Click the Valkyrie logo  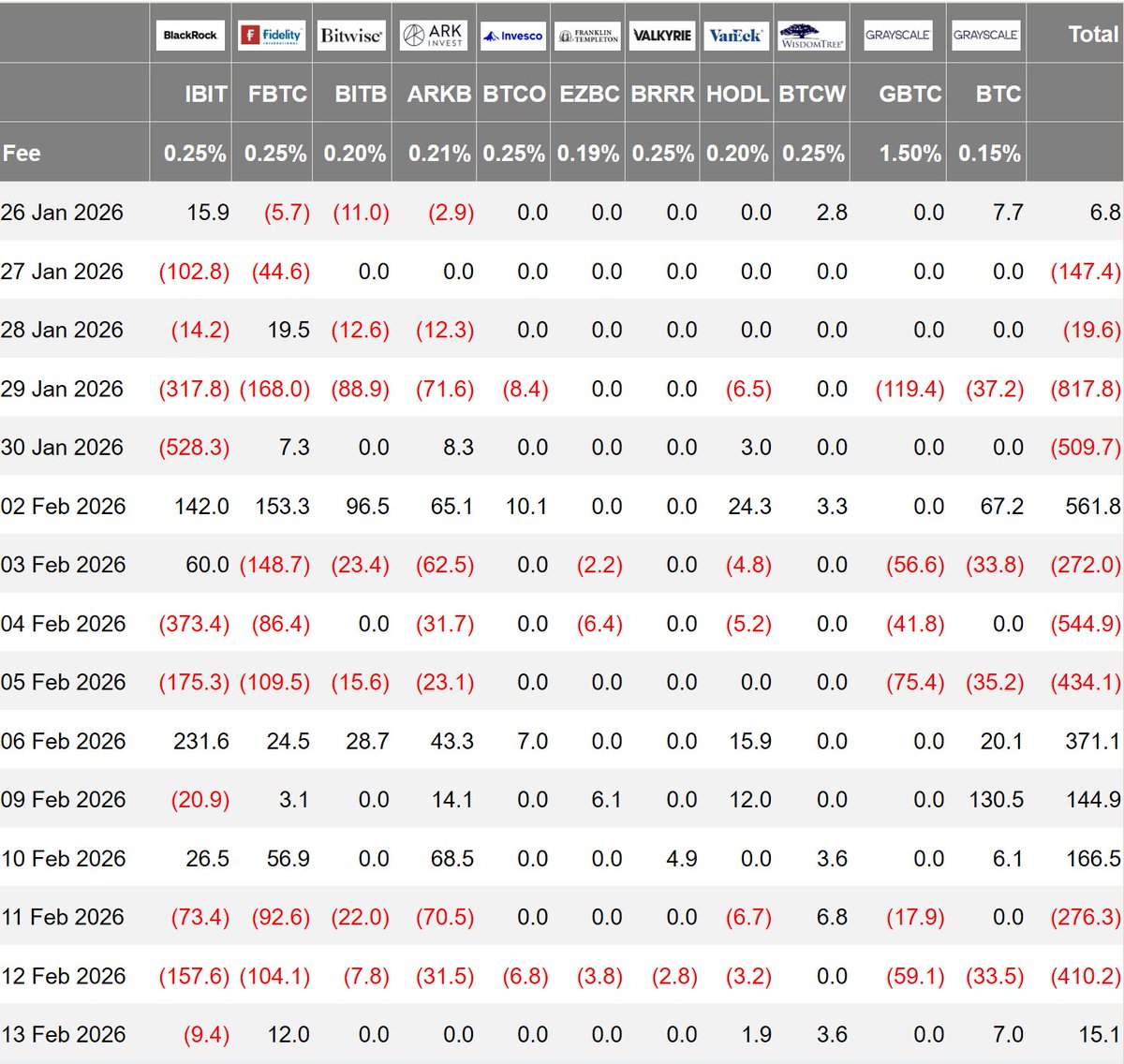pyautogui.click(x=662, y=36)
